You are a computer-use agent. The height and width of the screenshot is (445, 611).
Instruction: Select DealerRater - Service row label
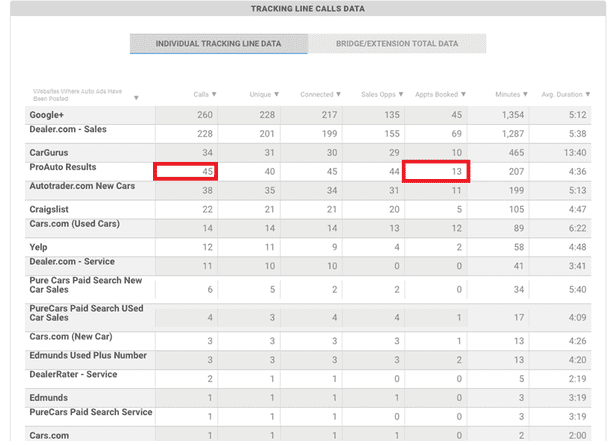coord(73,374)
